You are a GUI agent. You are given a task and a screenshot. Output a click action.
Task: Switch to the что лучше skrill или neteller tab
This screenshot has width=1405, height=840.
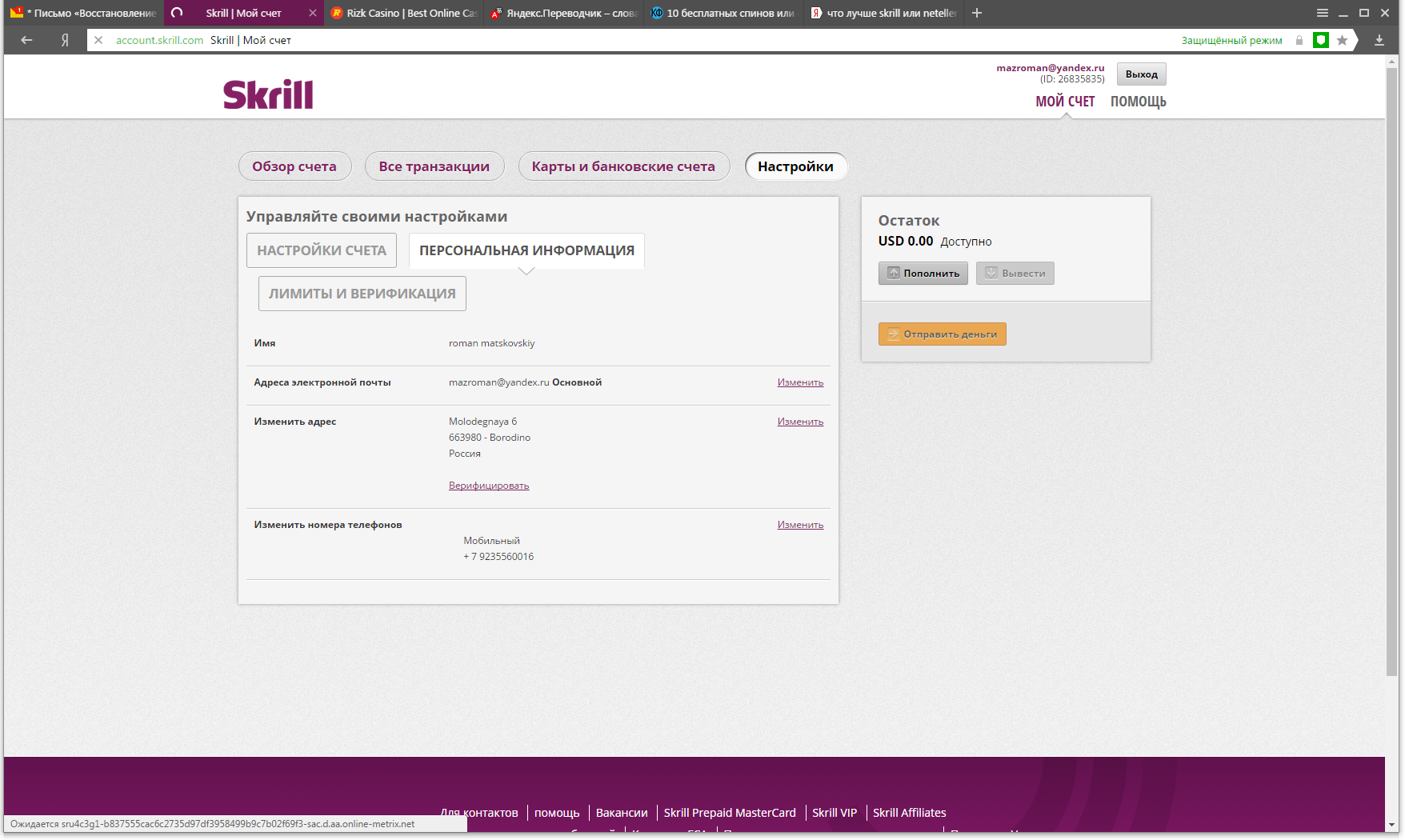pos(884,13)
